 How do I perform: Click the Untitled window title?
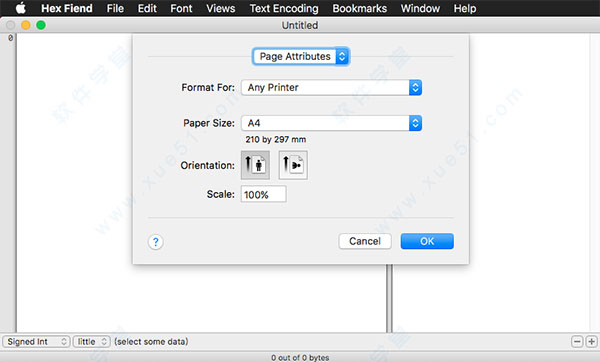click(x=300, y=25)
